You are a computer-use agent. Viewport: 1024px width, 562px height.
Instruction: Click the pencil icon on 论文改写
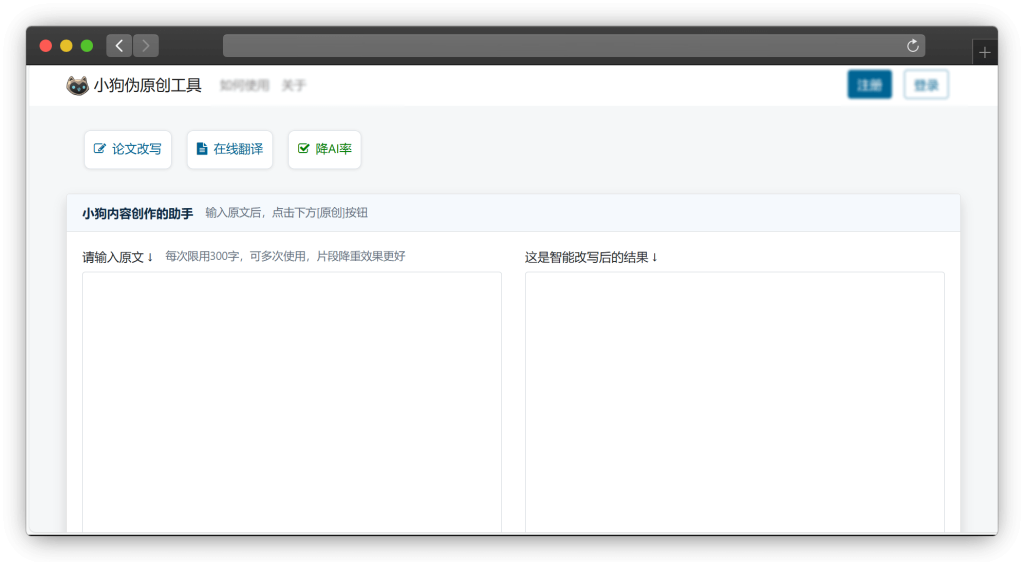100,149
